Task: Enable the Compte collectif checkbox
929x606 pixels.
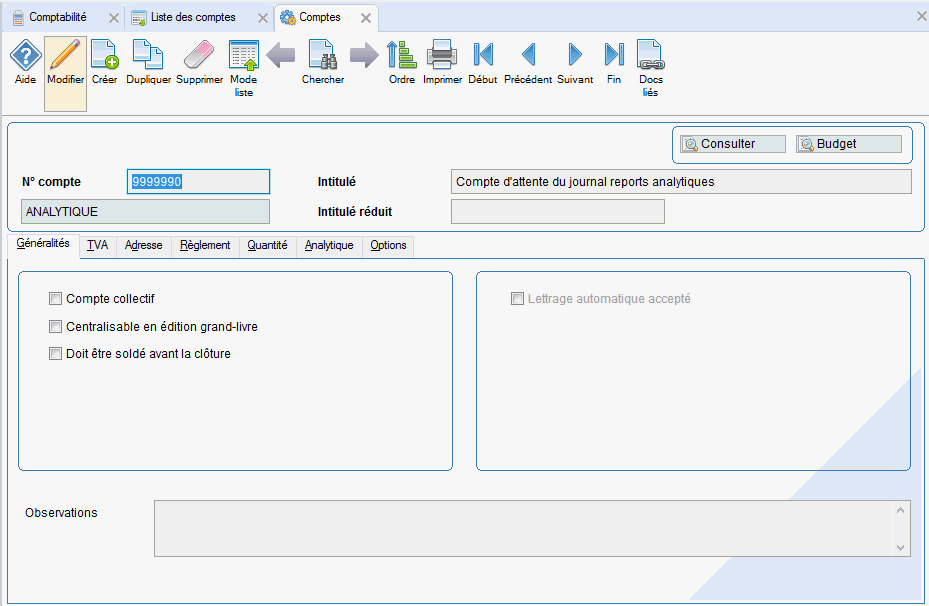Action: click(56, 299)
